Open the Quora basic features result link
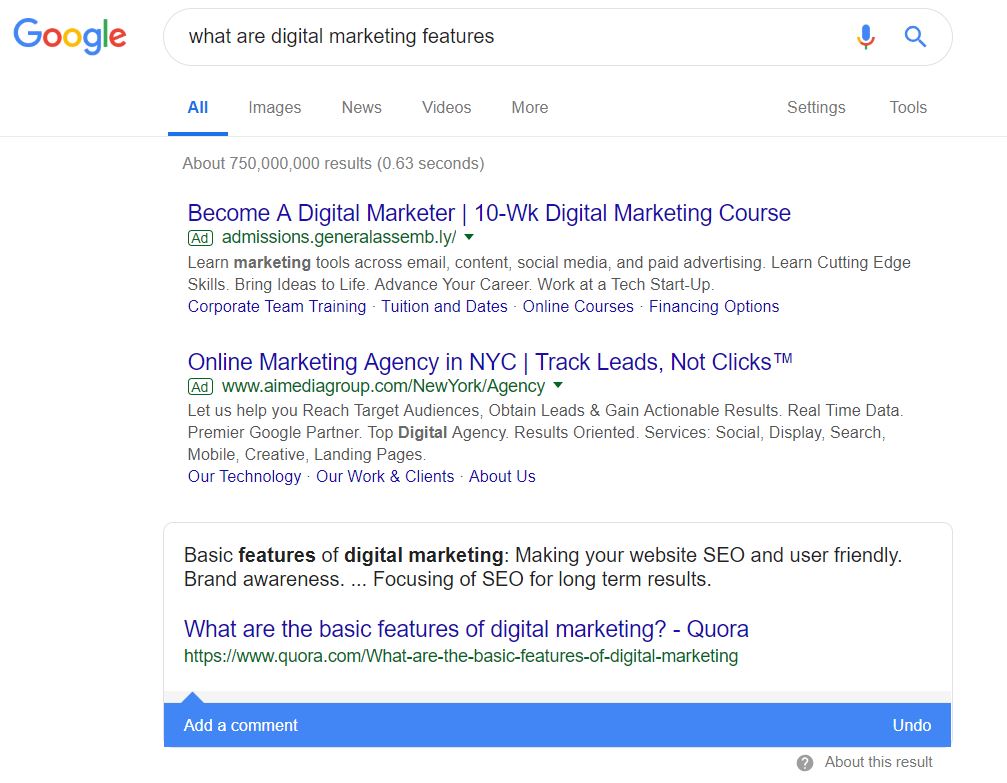 pos(466,629)
